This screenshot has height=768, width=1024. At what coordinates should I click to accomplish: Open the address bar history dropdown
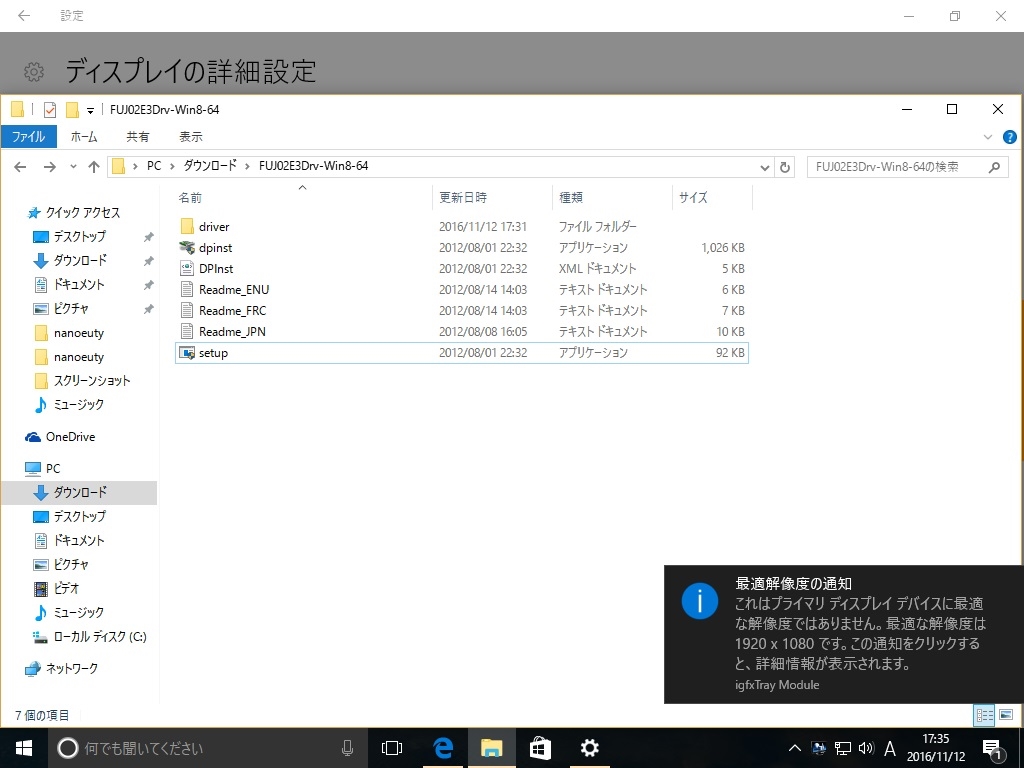tap(765, 167)
